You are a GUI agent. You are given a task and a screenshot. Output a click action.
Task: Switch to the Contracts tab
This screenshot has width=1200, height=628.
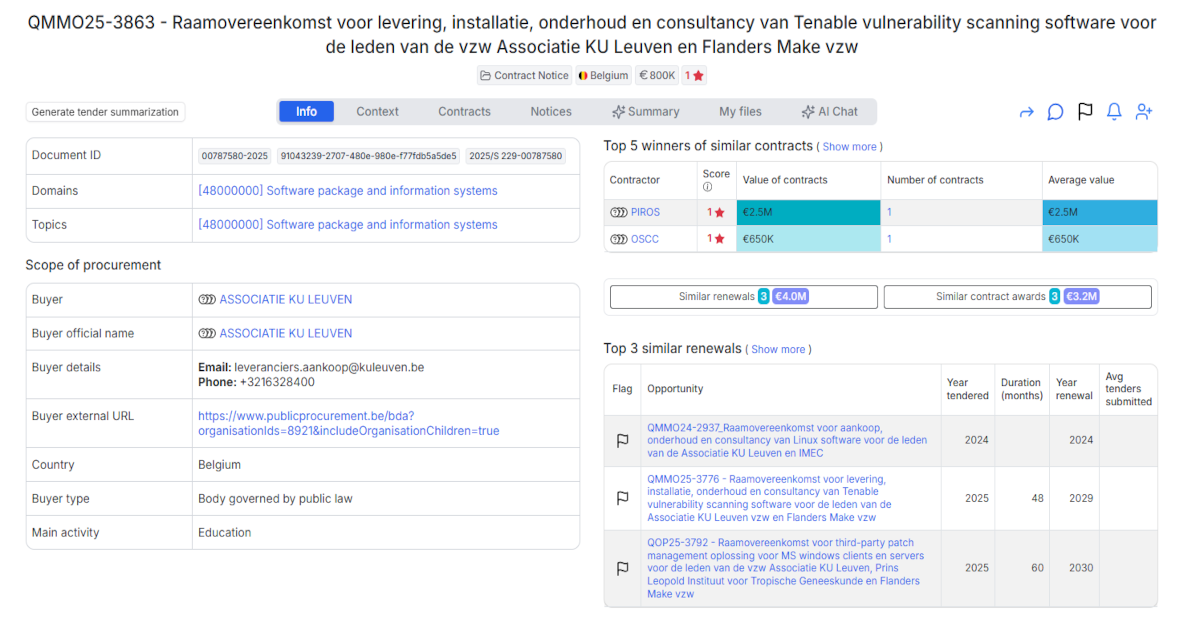[464, 111]
